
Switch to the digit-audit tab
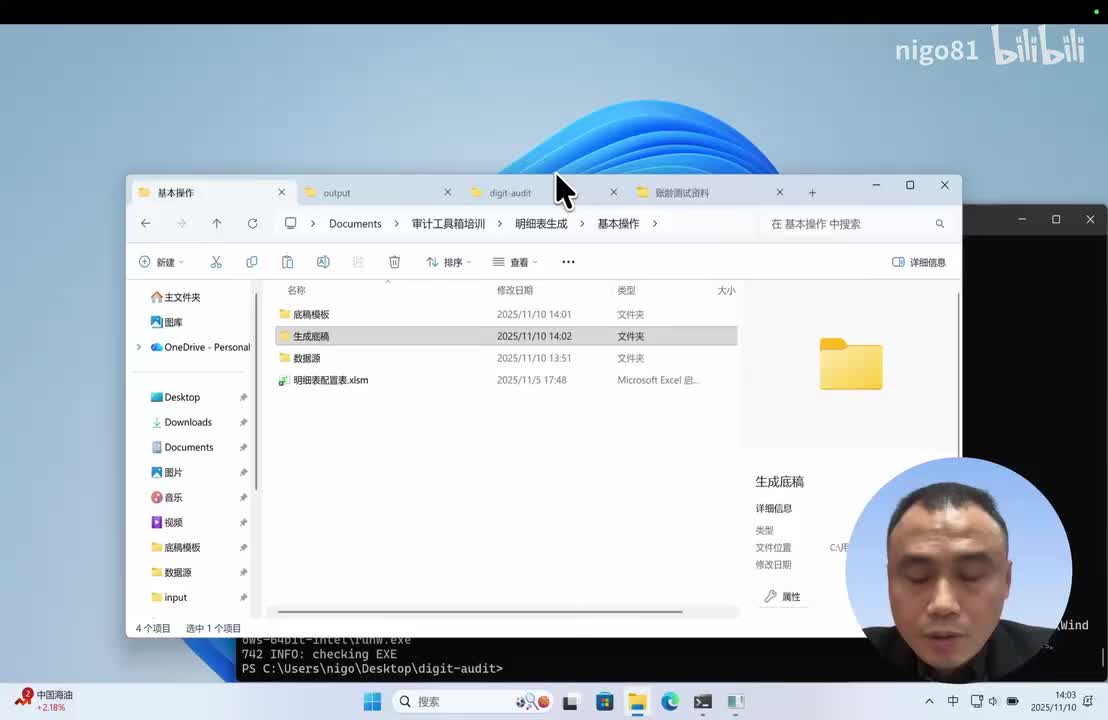point(535,193)
